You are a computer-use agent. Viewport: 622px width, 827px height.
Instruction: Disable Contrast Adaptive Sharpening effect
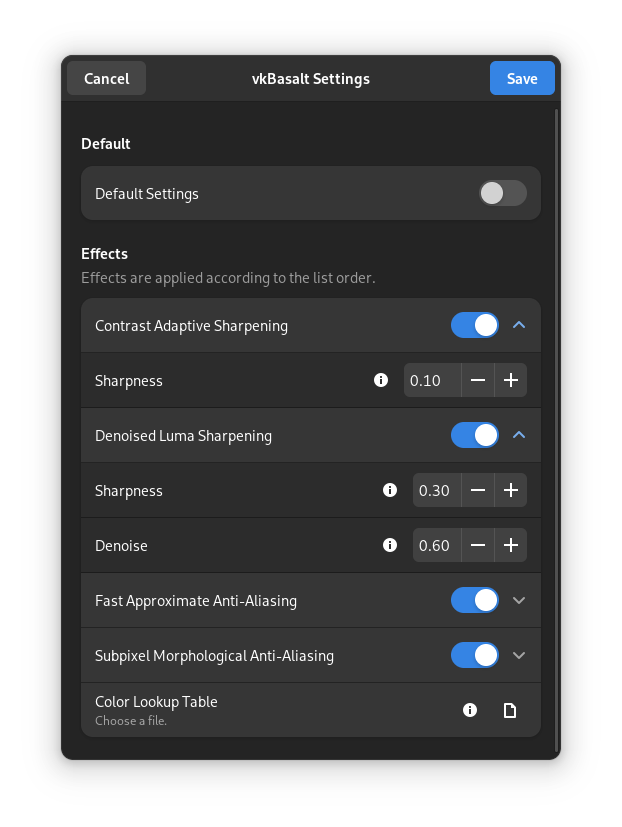coord(474,325)
